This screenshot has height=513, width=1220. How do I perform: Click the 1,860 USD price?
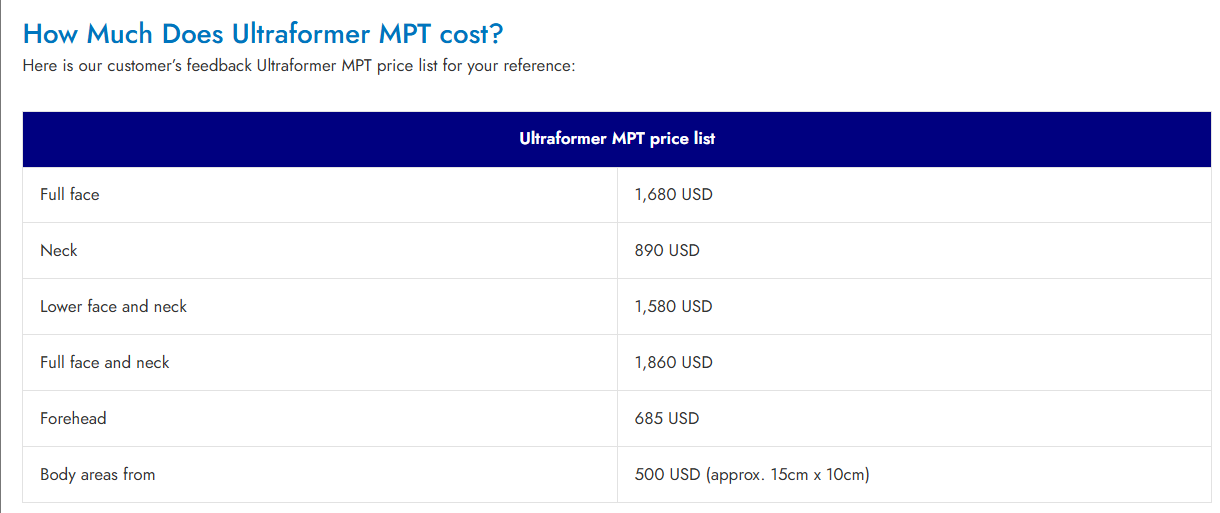point(673,363)
